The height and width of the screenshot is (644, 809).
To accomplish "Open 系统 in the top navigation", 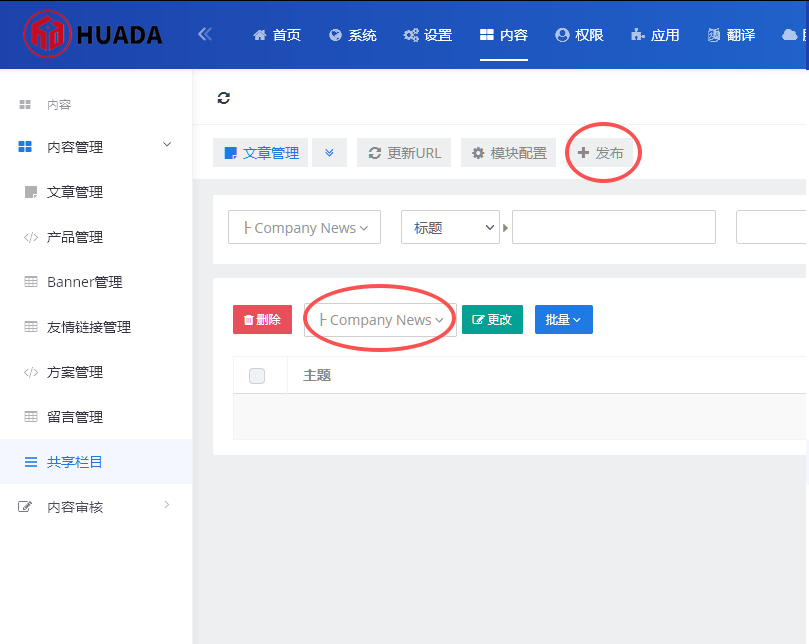I will pos(353,35).
